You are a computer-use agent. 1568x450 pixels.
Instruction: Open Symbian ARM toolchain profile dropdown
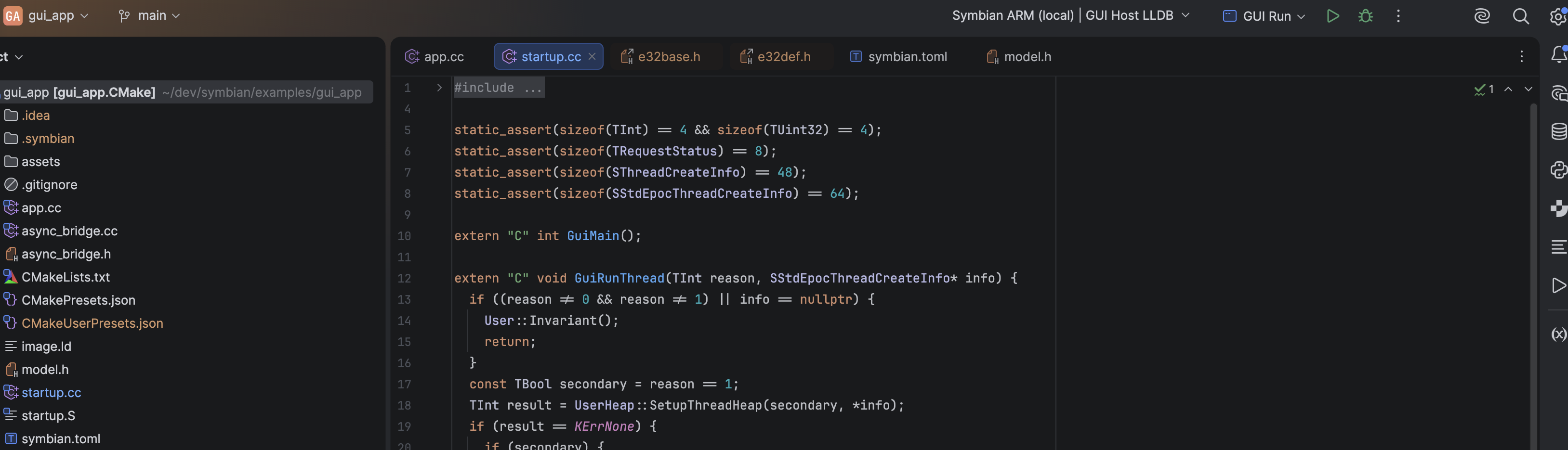(x=1071, y=16)
